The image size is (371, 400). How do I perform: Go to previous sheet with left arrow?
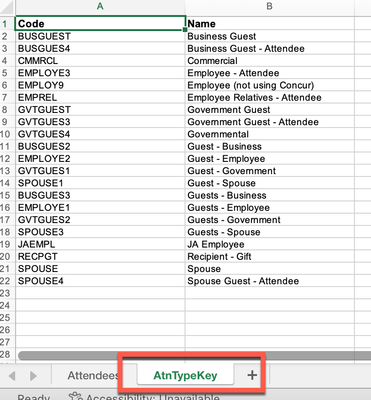tap(12, 376)
